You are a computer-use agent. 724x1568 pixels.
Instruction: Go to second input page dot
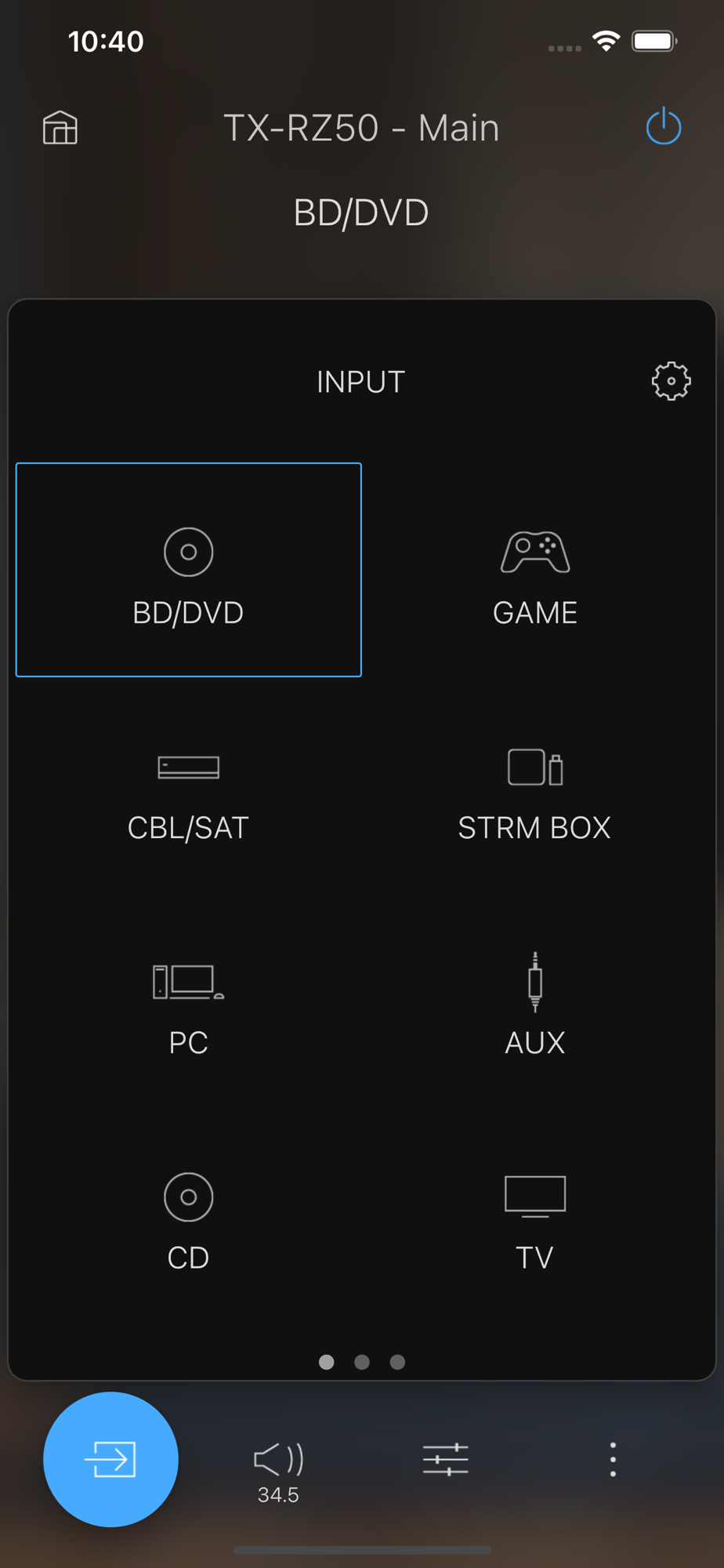pyautogui.click(x=362, y=1362)
